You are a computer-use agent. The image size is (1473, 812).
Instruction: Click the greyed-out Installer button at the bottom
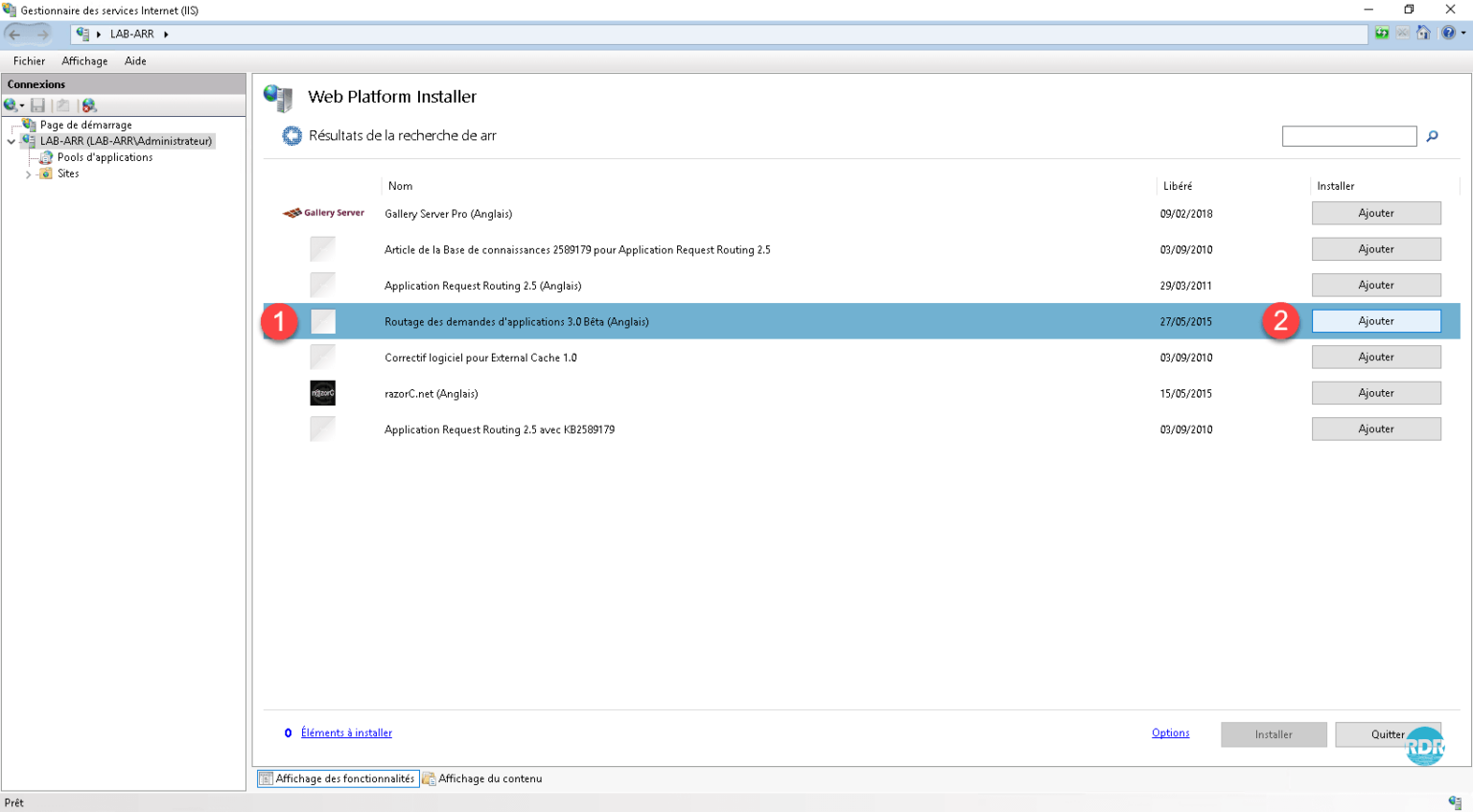(1274, 734)
